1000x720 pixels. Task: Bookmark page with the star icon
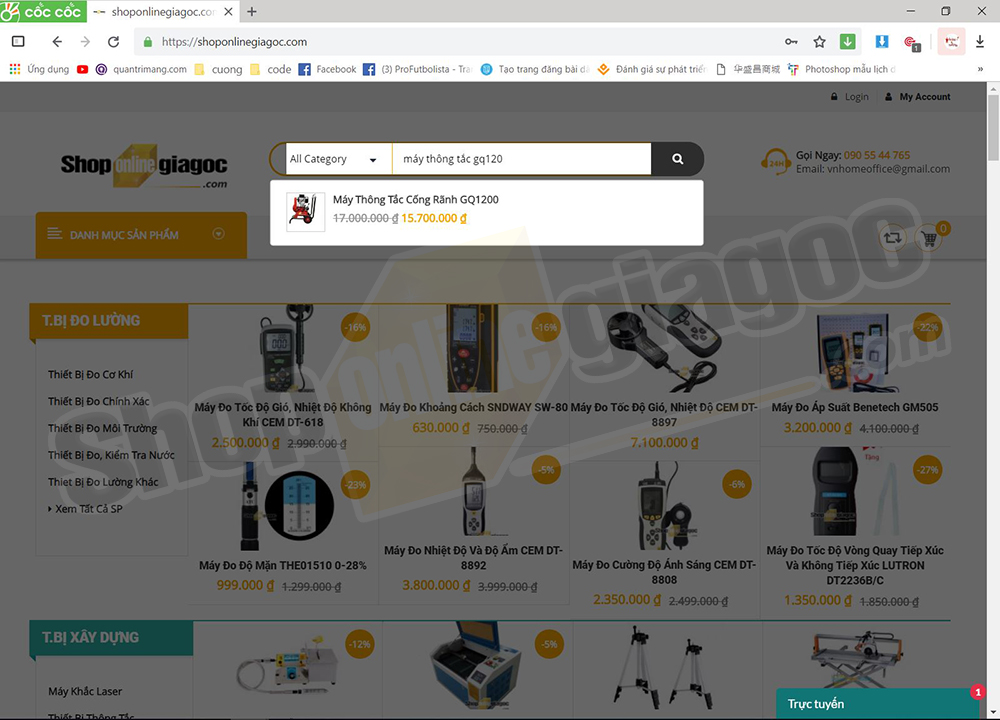tap(819, 42)
